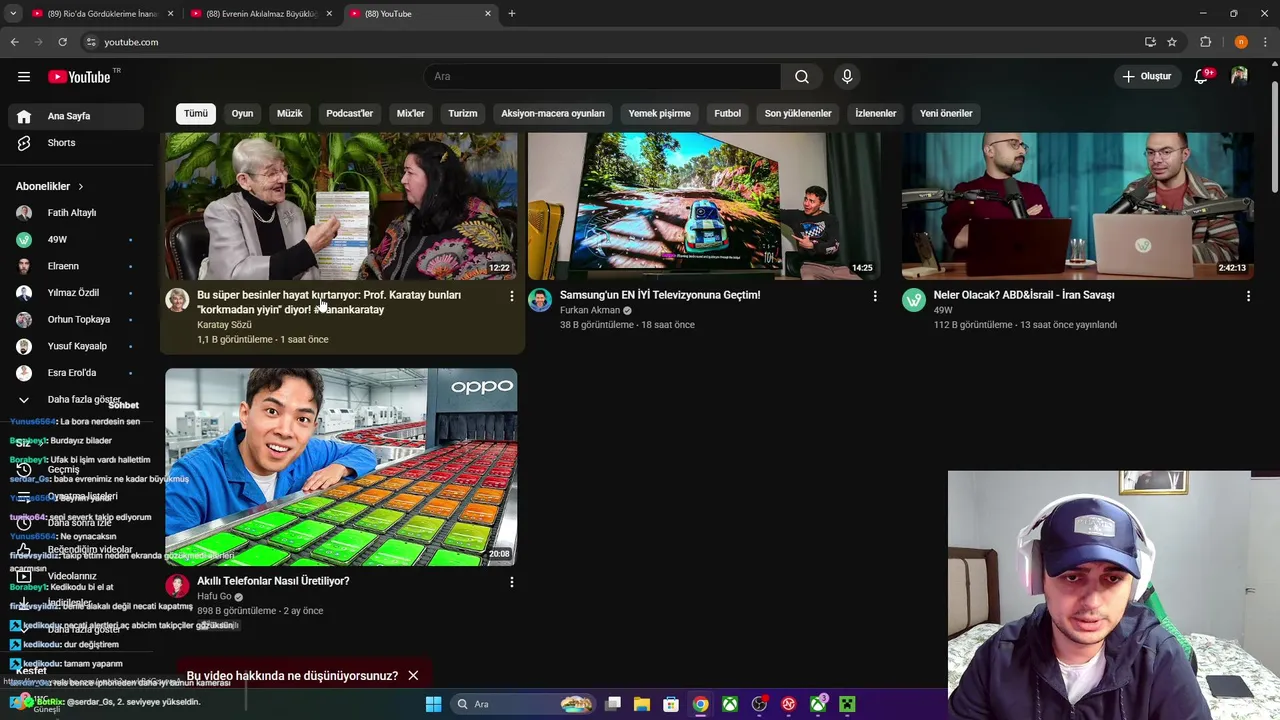Bookmark this page with the star
This screenshot has width=1280, height=720.
1172,42
